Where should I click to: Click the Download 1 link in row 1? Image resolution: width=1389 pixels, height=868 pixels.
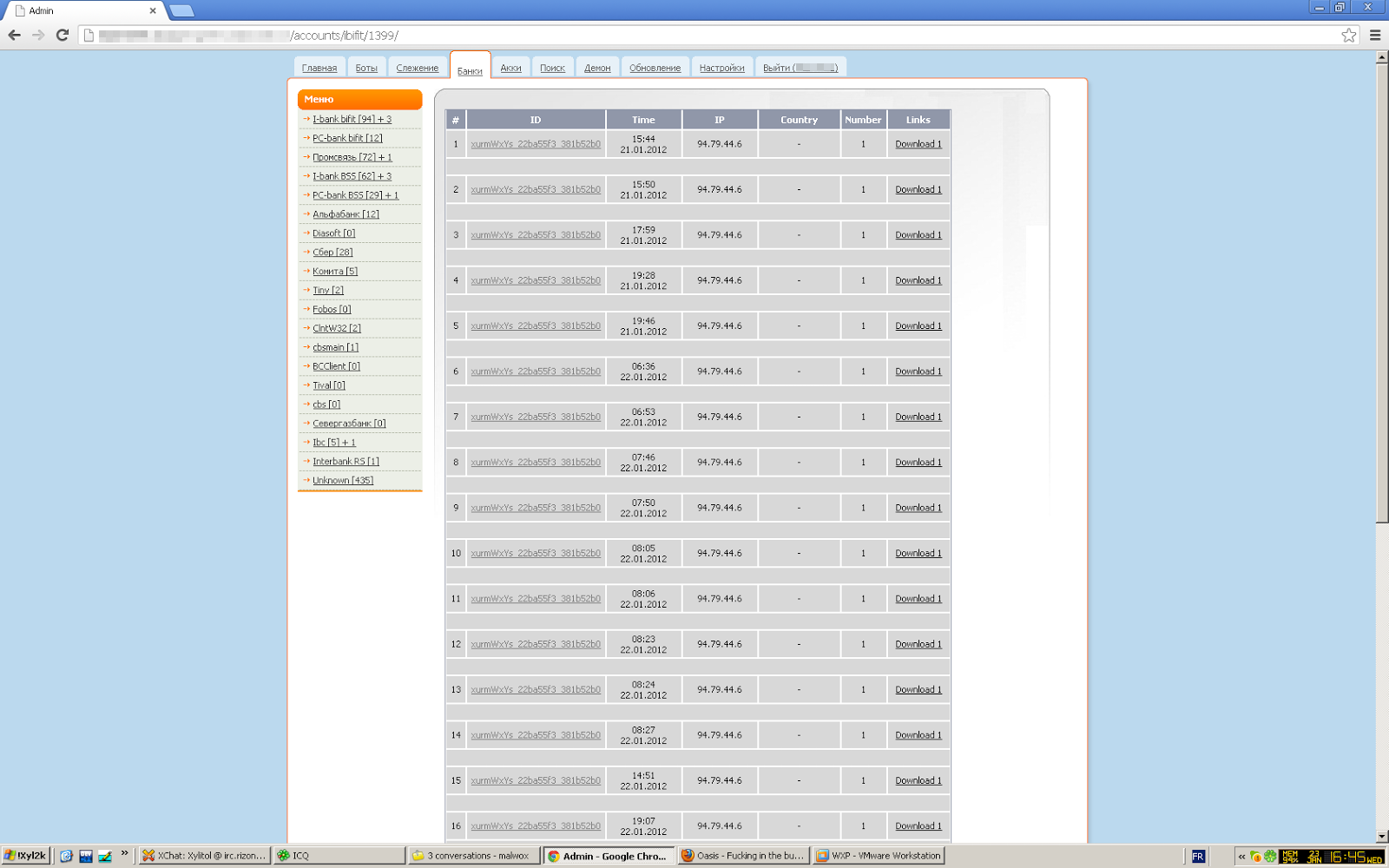918,145
